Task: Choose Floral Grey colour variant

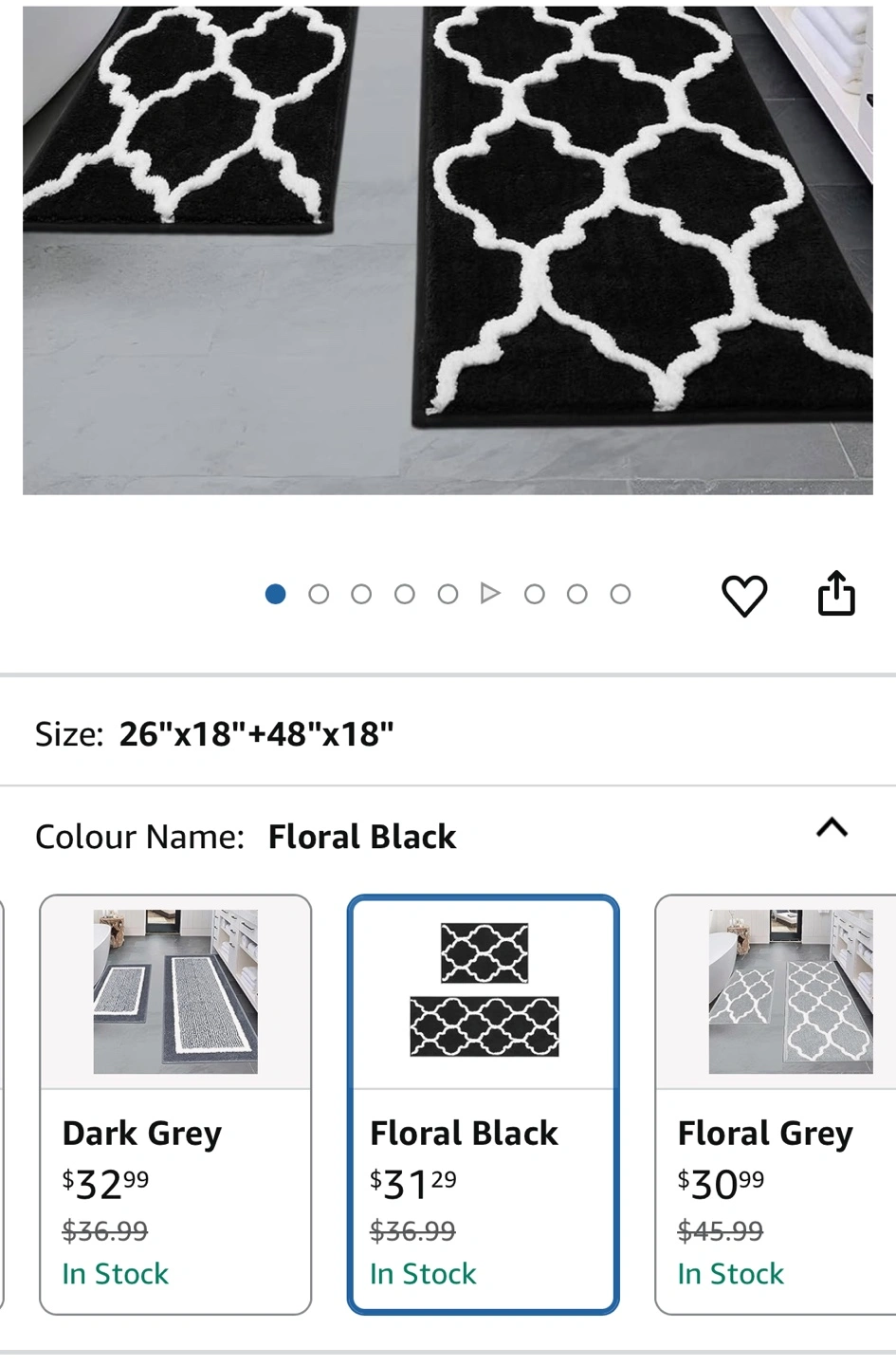Action: pos(776,1104)
